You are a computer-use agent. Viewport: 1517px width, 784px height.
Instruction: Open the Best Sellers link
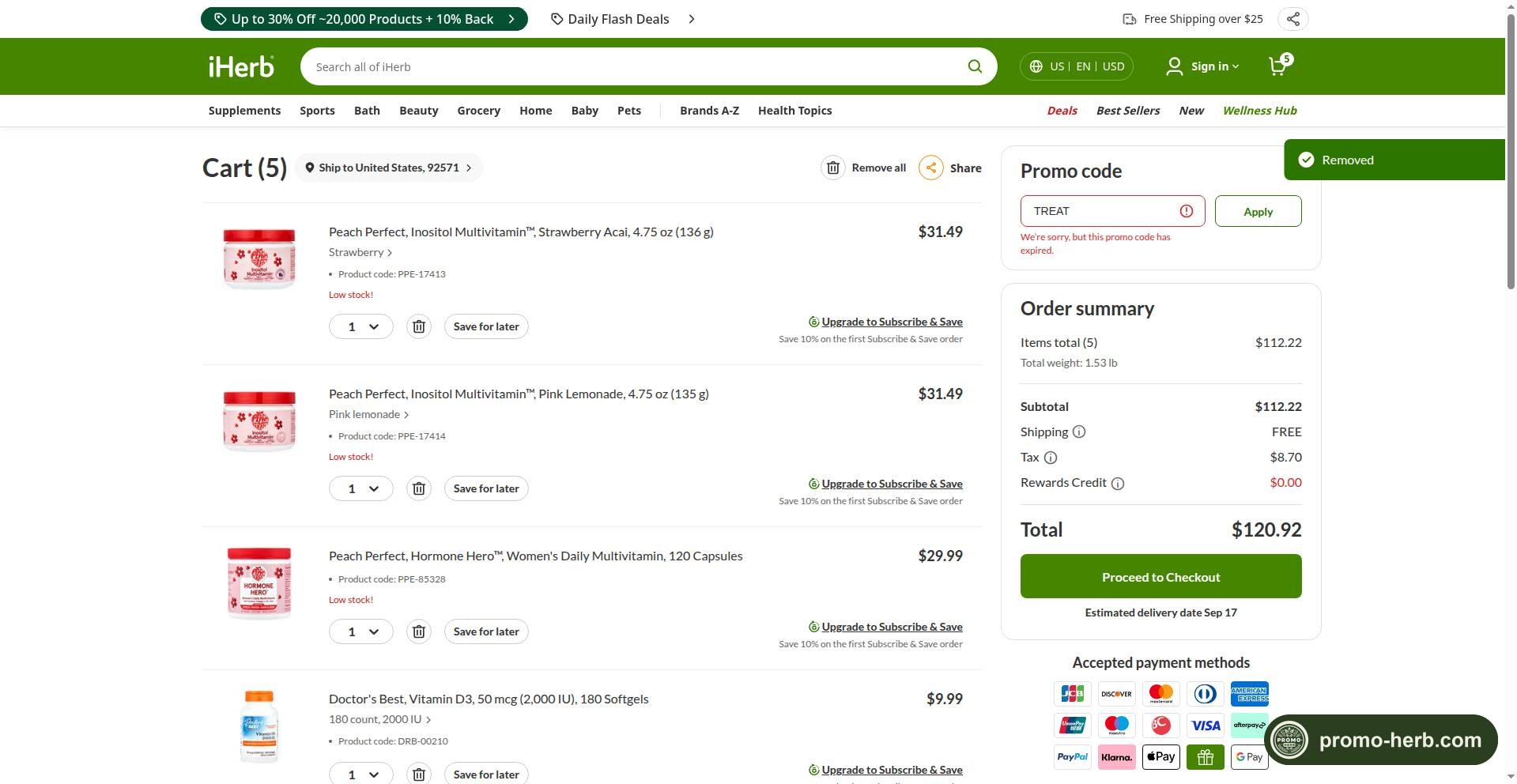(1127, 111)
